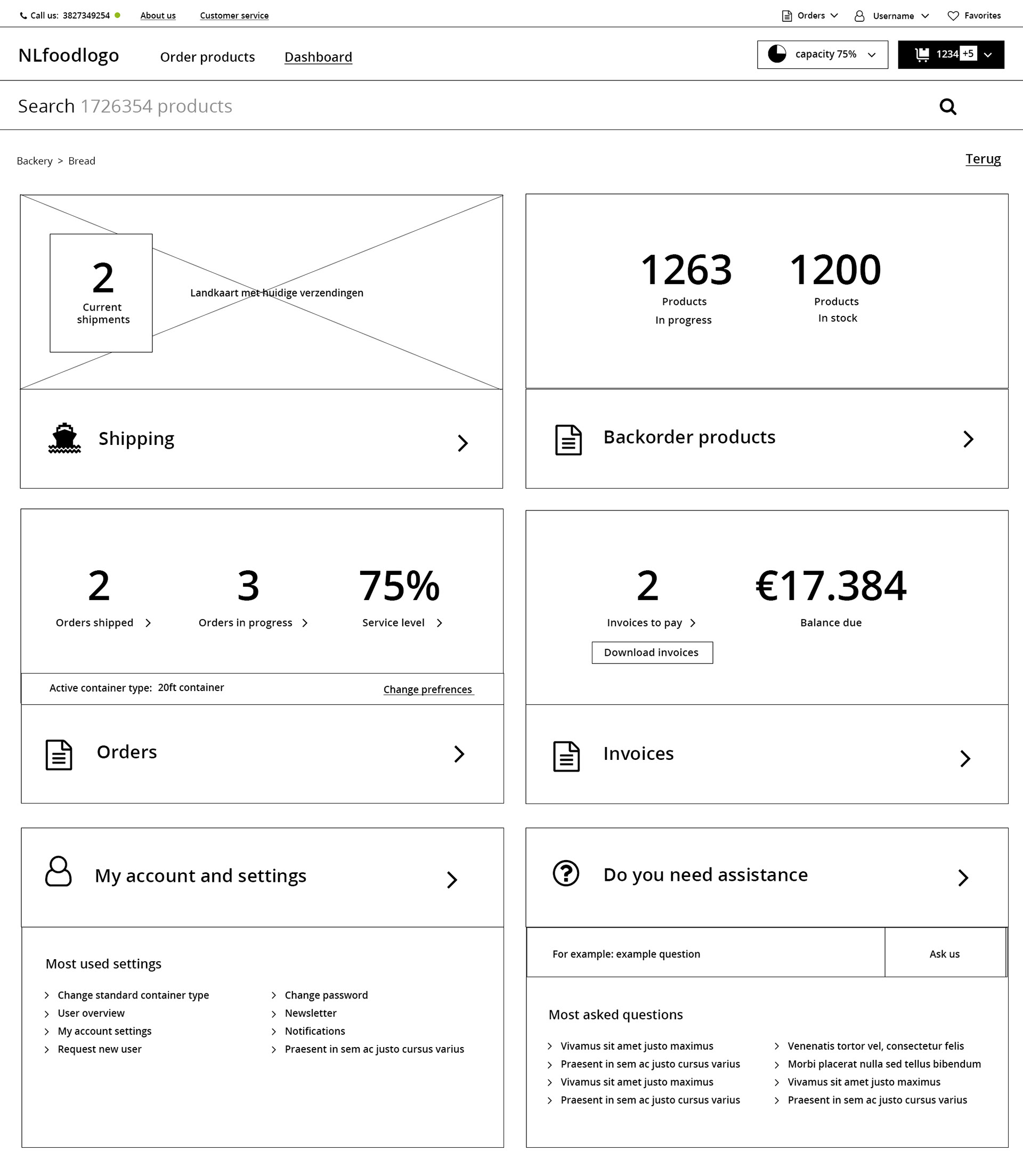This screenshot has height=1176, width=1023.
Task: Click the Shipping ship icon
Action: [x=64, y=439]
